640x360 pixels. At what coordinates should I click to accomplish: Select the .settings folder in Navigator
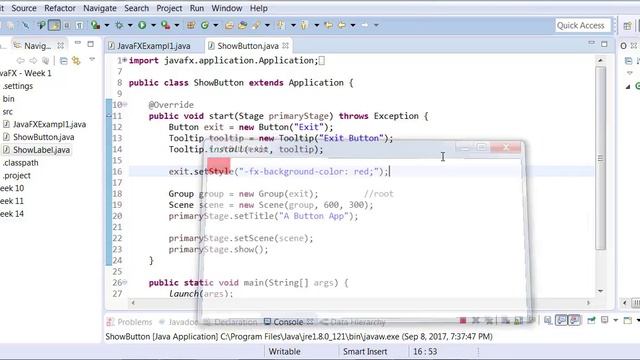pyautogui.click(x=18, y=86)
